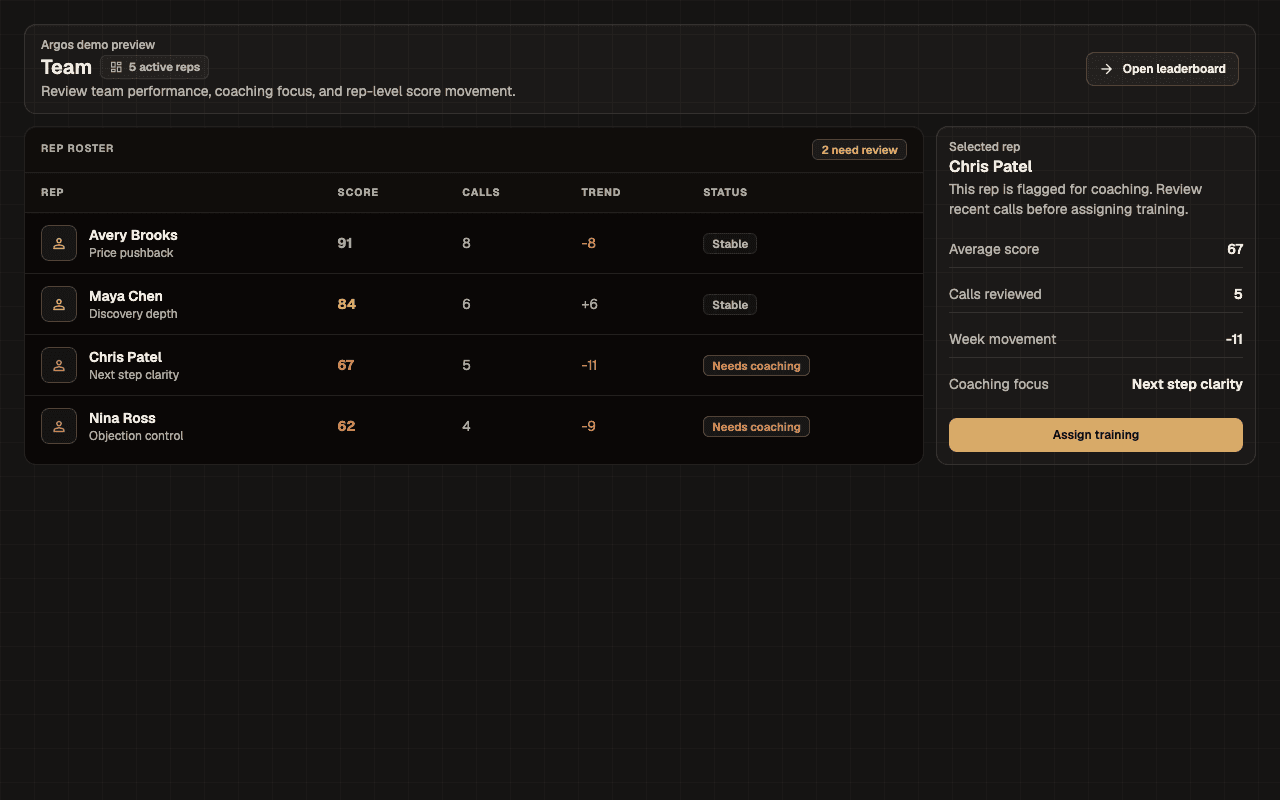
Task: Click the grid icon beside active reps
Action: tap(116, 67)
